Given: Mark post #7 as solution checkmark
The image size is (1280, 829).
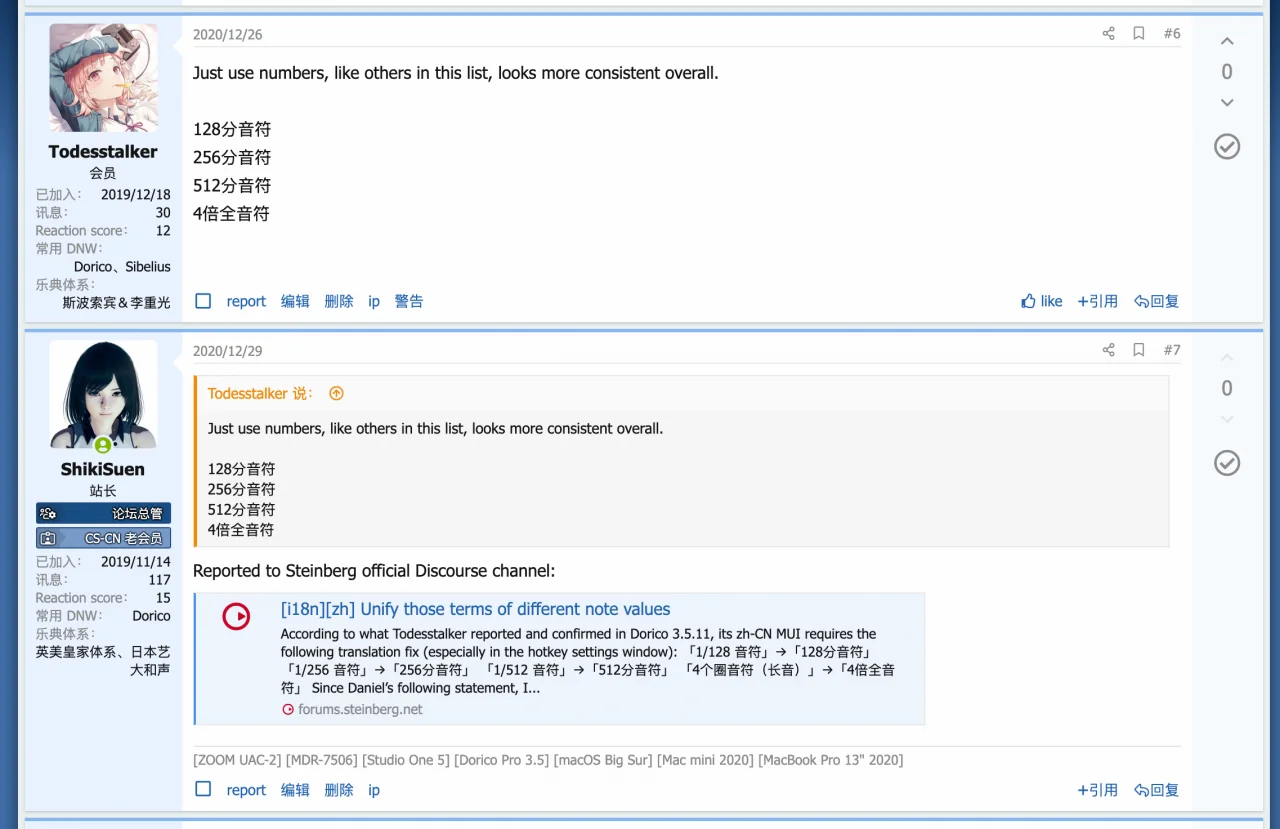Looking at the screenshot, I should pos(1227,463).
